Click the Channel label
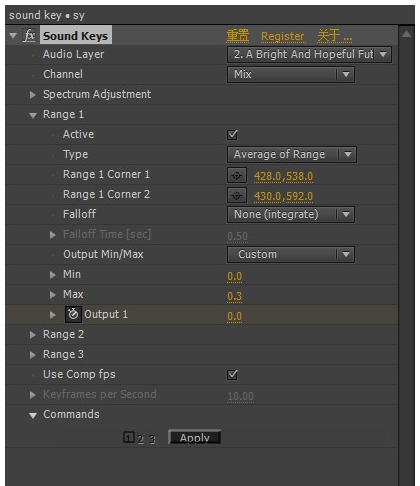The height and width of the screenshot is (486, 420). pyautogui.click(x=63, y=74)
